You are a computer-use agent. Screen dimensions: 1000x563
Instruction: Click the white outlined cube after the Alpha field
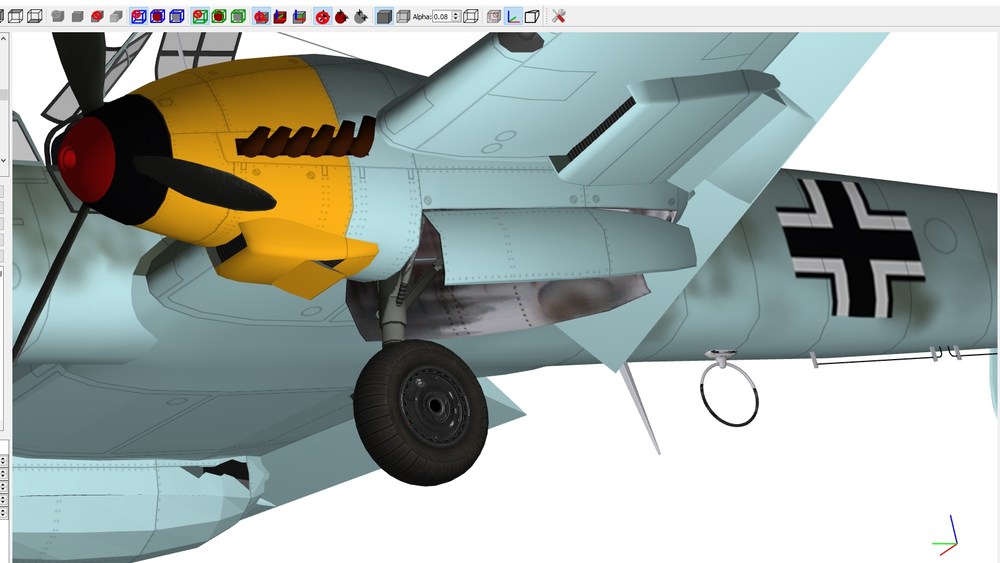pyautogui.click(x=471, y=17)
